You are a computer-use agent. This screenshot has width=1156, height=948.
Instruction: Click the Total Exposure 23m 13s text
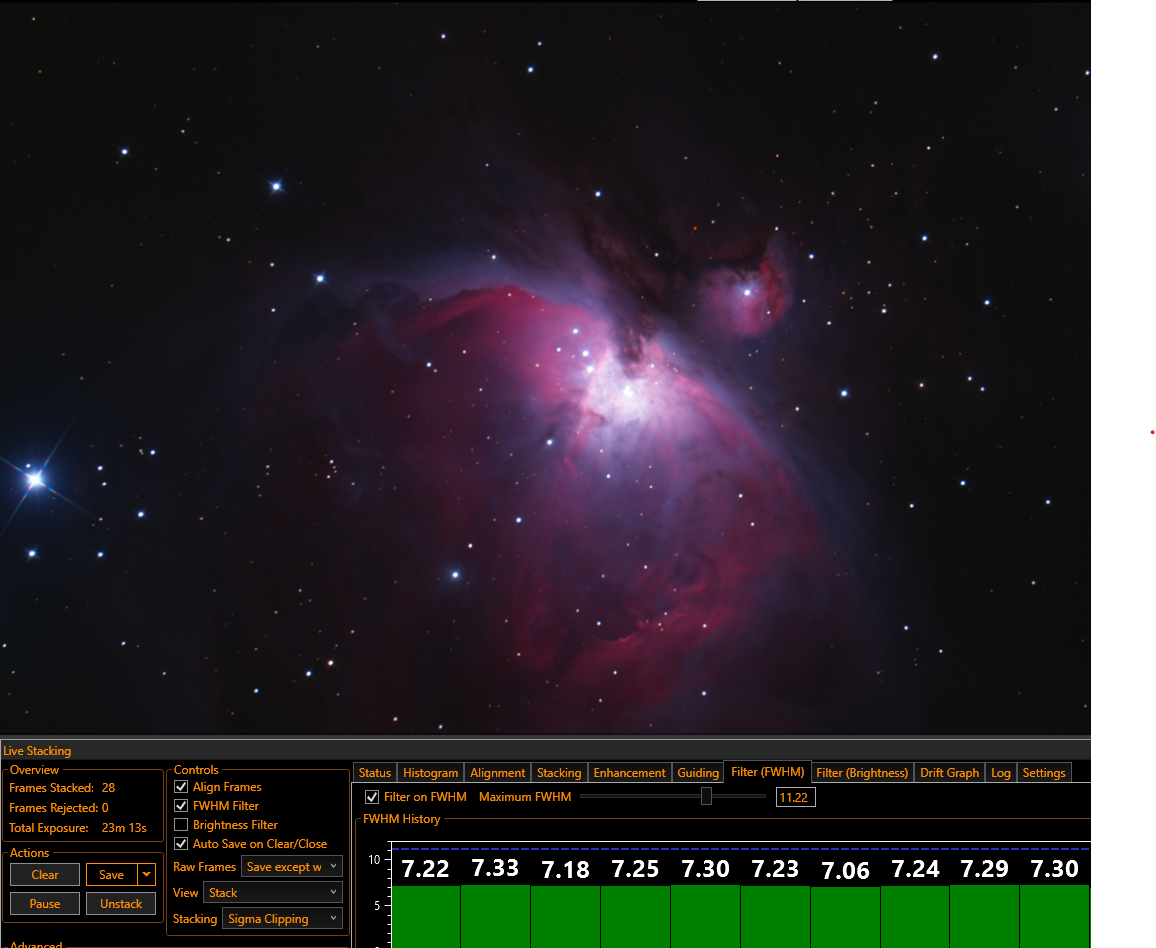pos(77,828)
